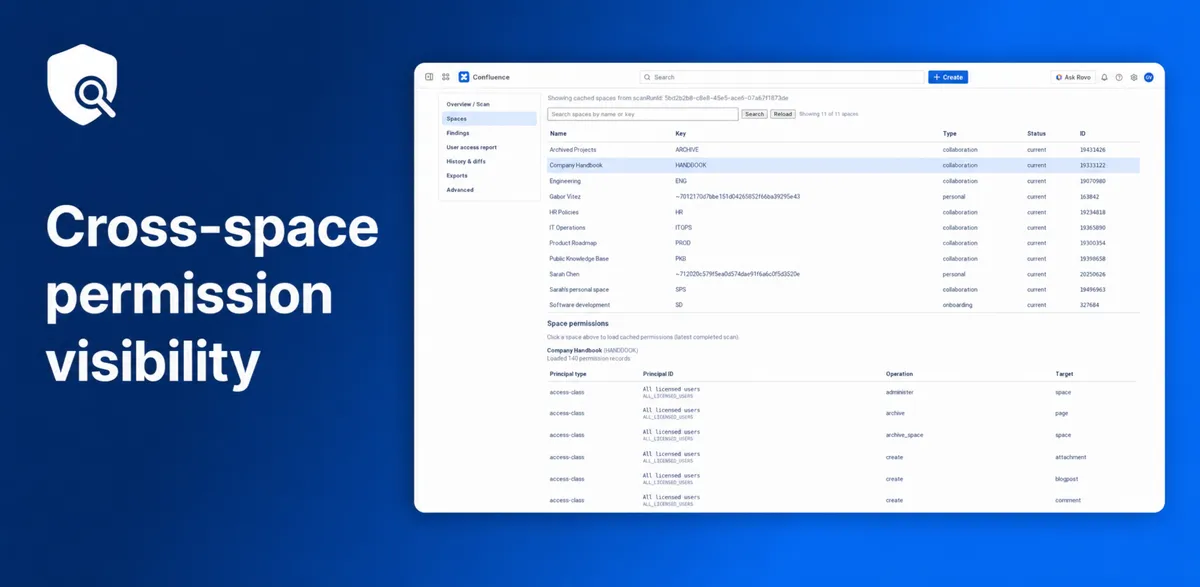
Task: Focus the top Confluence search field
Action: coord(782,77)
